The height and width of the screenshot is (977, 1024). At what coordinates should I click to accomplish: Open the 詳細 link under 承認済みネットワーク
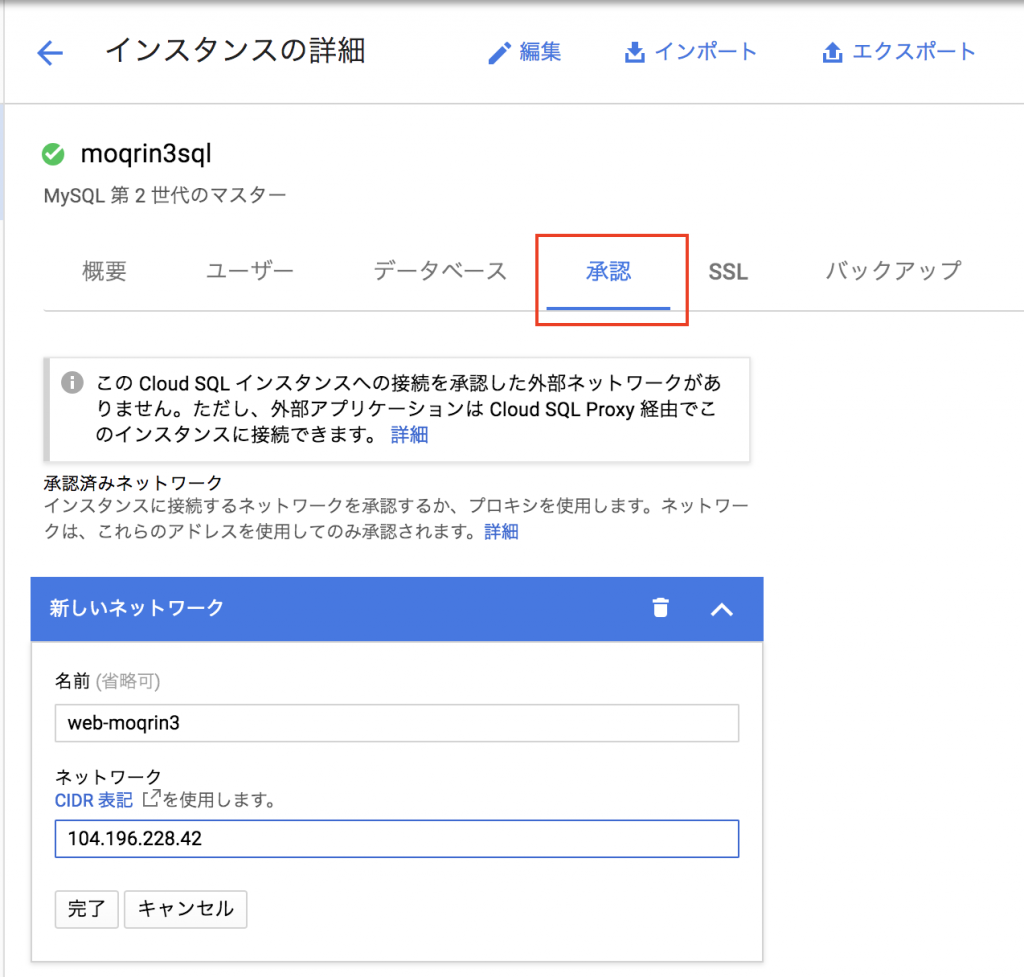coord(502,532)
